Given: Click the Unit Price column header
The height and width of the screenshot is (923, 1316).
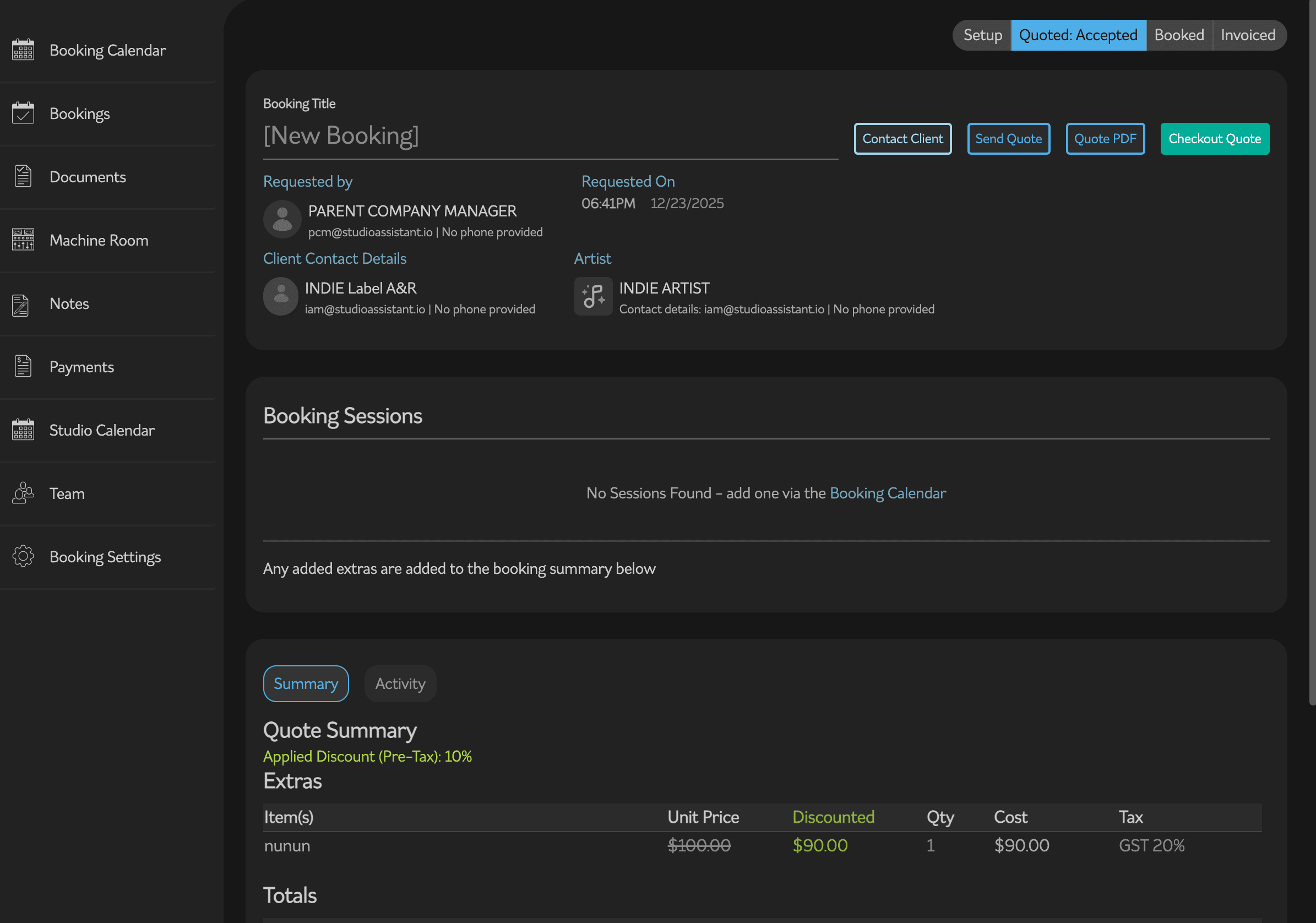Looking at the screenshot, I should (703, 817).
